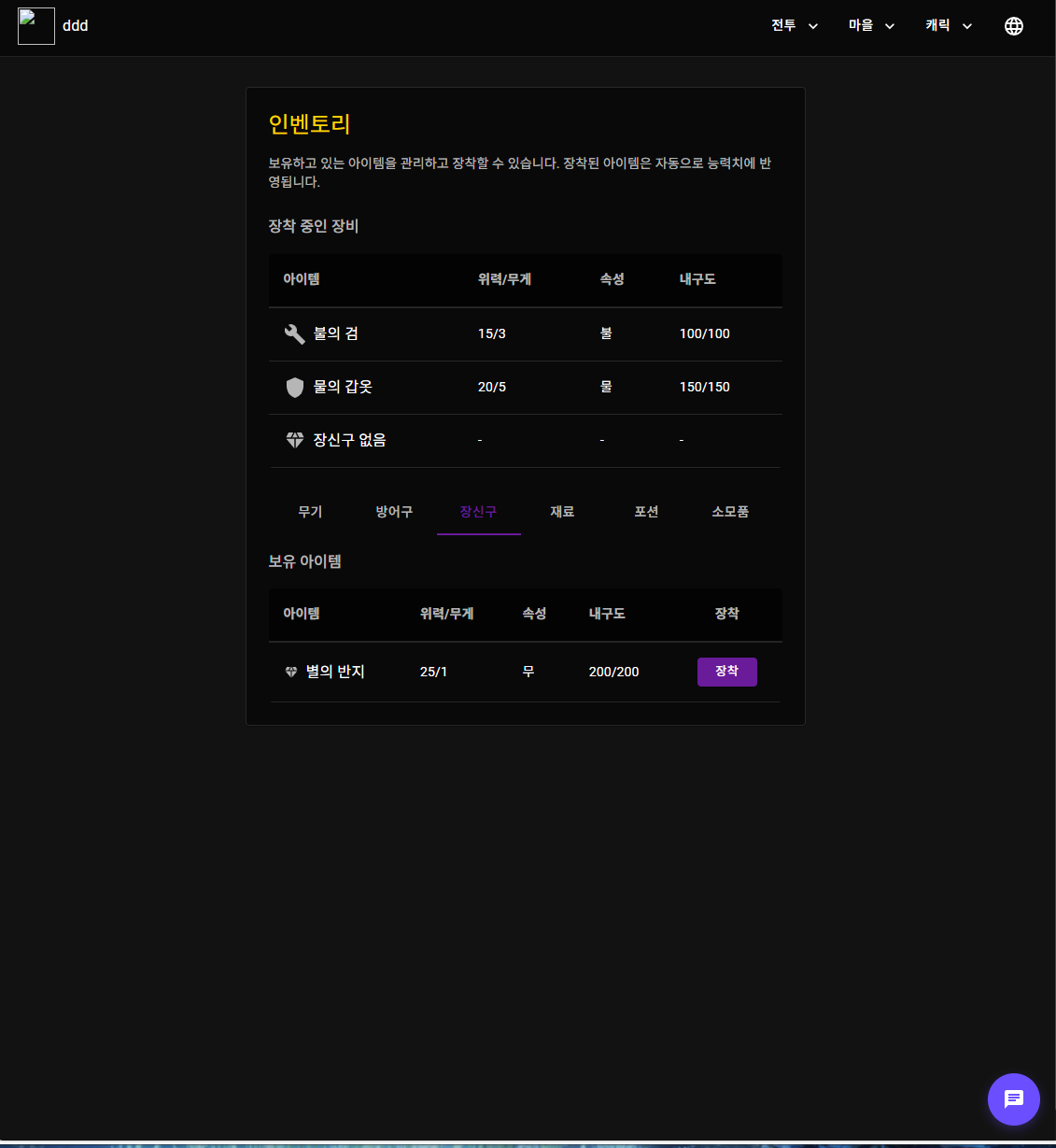Click the 200/200 durability value

614,672
